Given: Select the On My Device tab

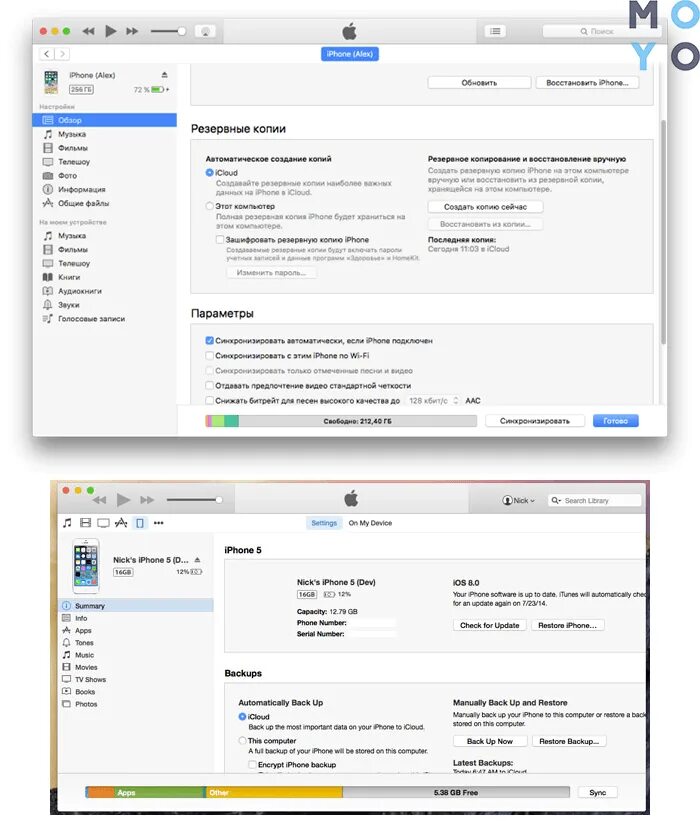Looking at the screenshot, I should [370, 523].
